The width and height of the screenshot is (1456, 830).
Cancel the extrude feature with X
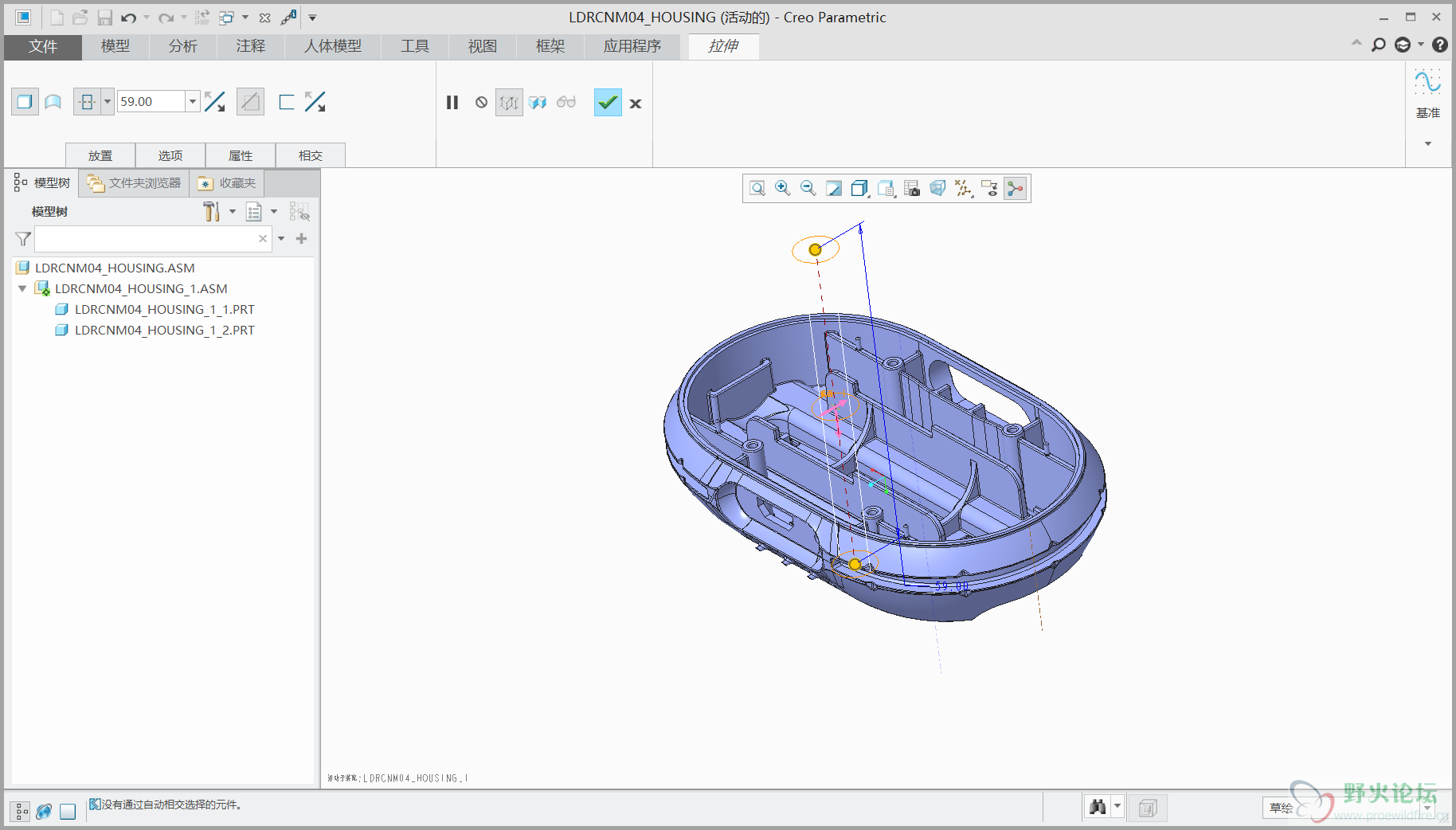coord(636,104)
